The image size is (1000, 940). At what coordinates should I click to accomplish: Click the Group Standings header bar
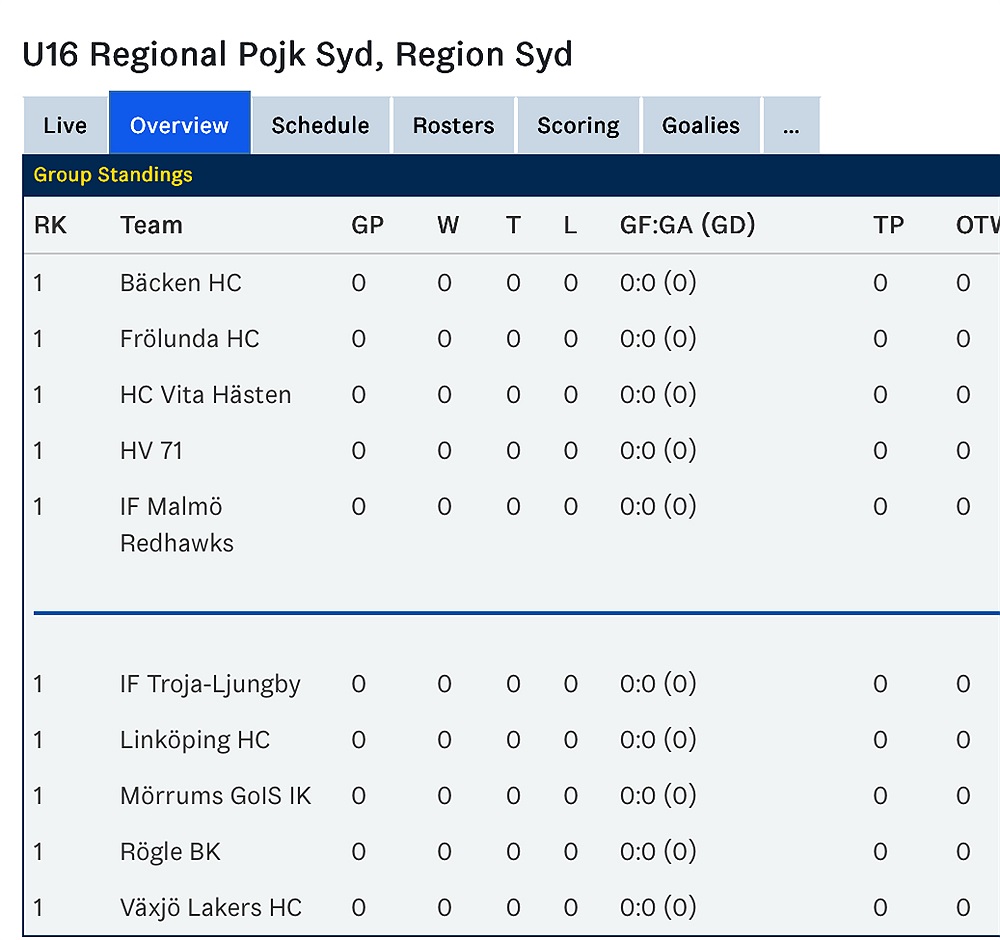point(511,175)
